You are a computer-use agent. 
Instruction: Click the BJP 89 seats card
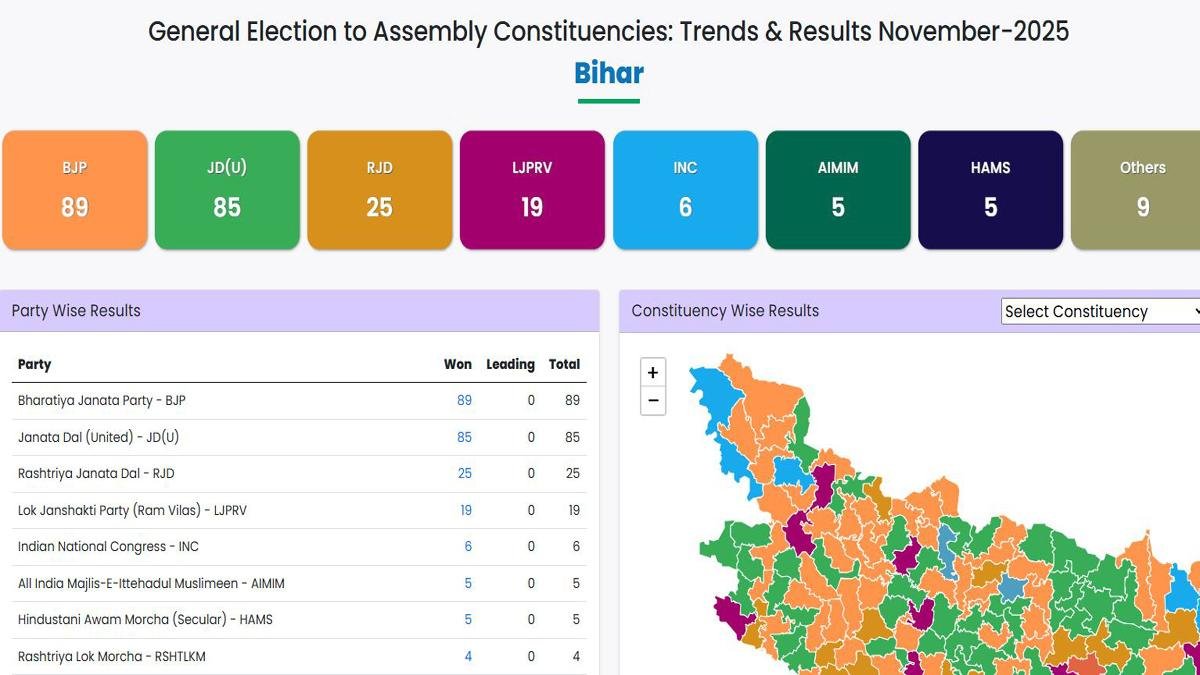(x=75, y=190)
